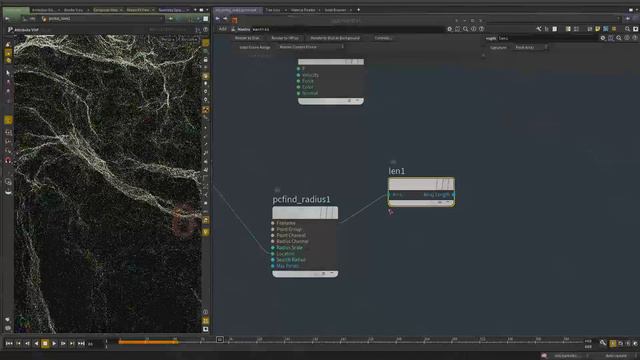
Task: Go back in network editor path
Action: coord(217,19)
